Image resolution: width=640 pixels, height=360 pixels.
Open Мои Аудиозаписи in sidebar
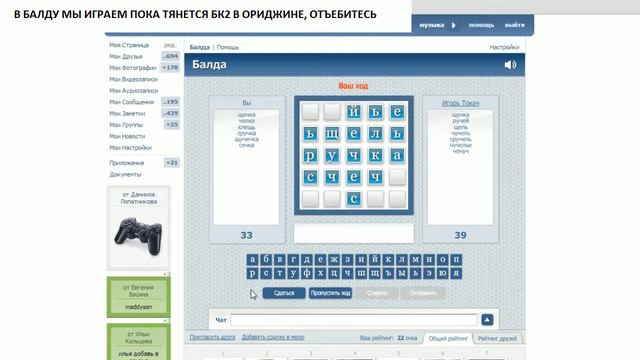pyautogui.click(x=133, y=91)
